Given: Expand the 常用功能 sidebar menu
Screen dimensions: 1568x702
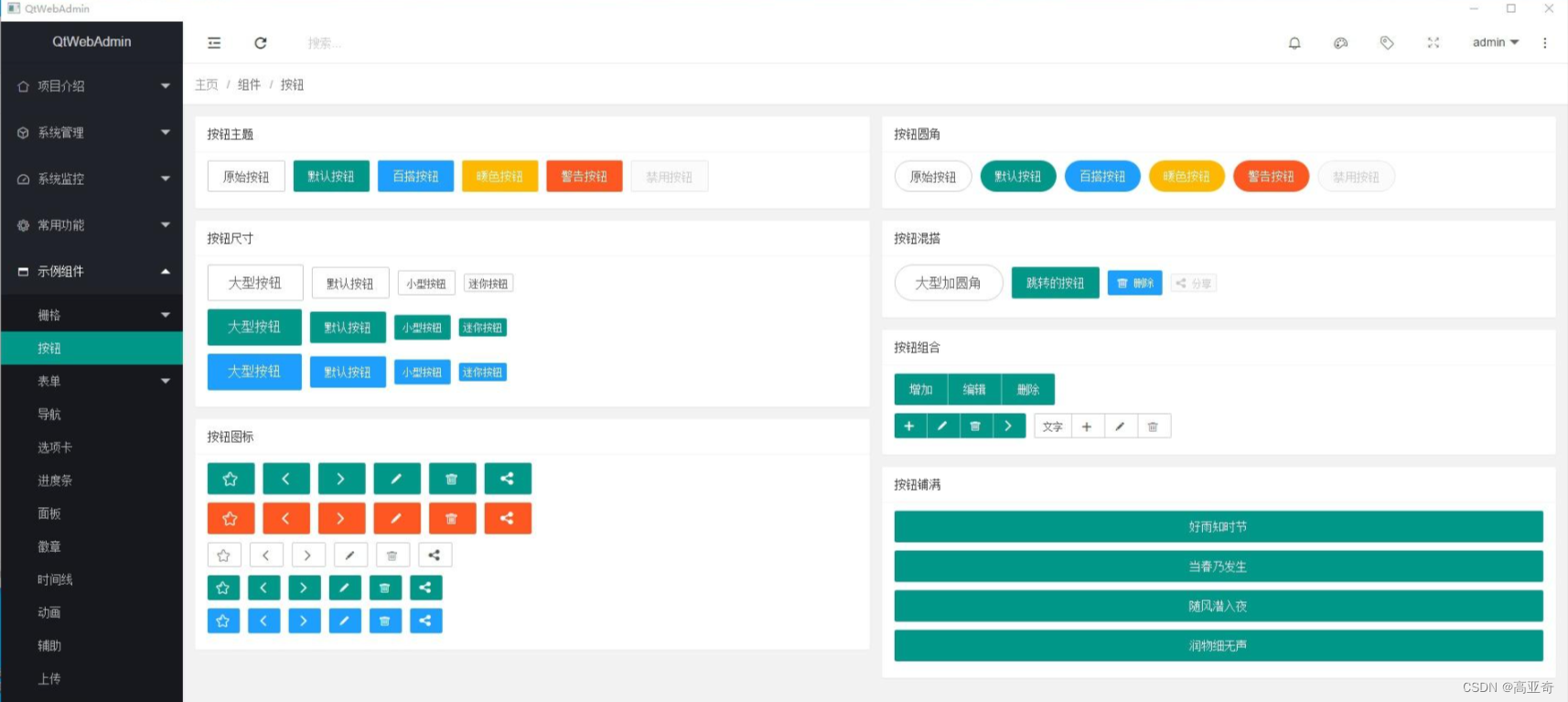Looking at the screenshot, I should click(91, 225).
